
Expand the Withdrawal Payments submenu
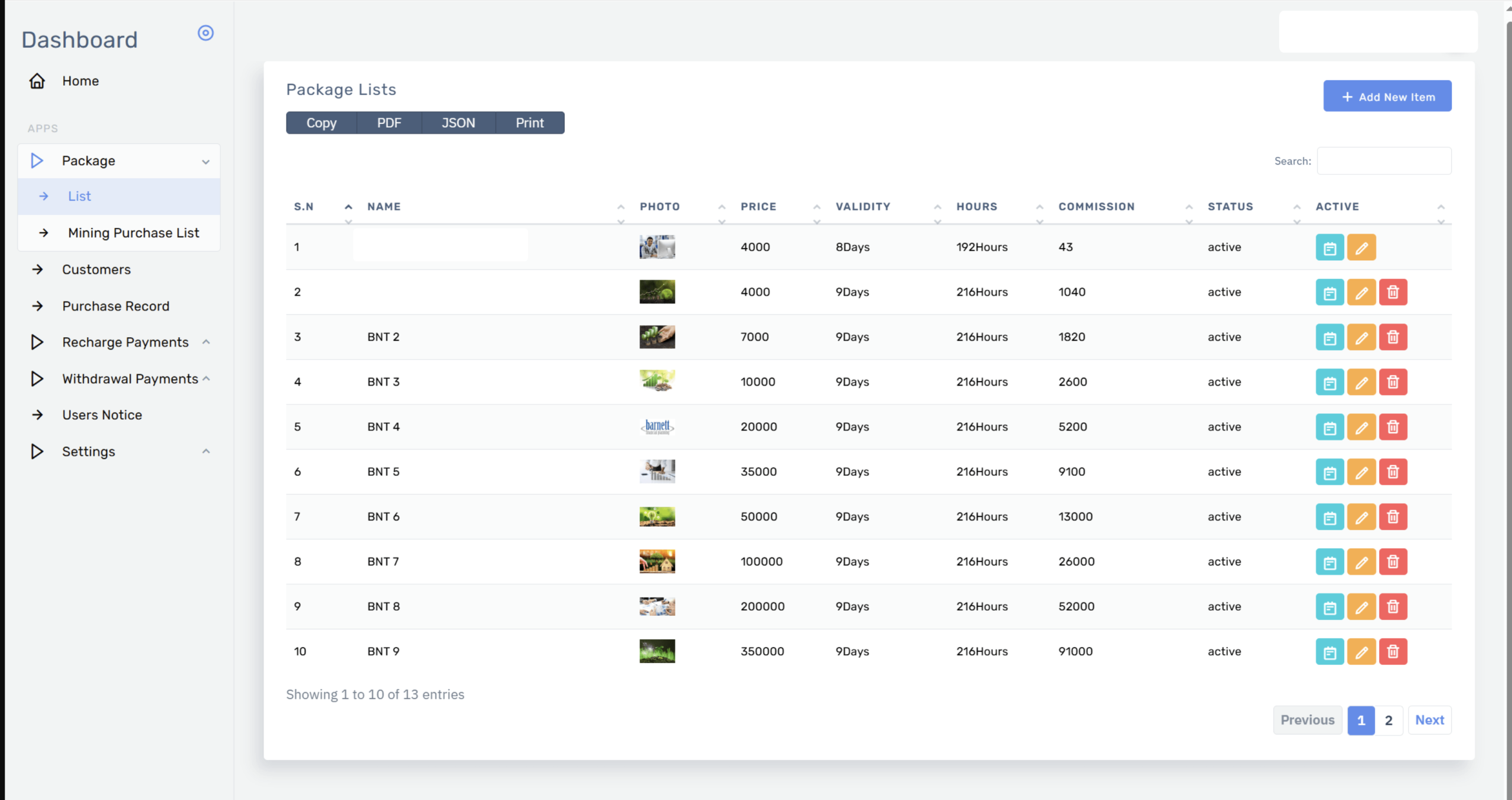point(129,379)
